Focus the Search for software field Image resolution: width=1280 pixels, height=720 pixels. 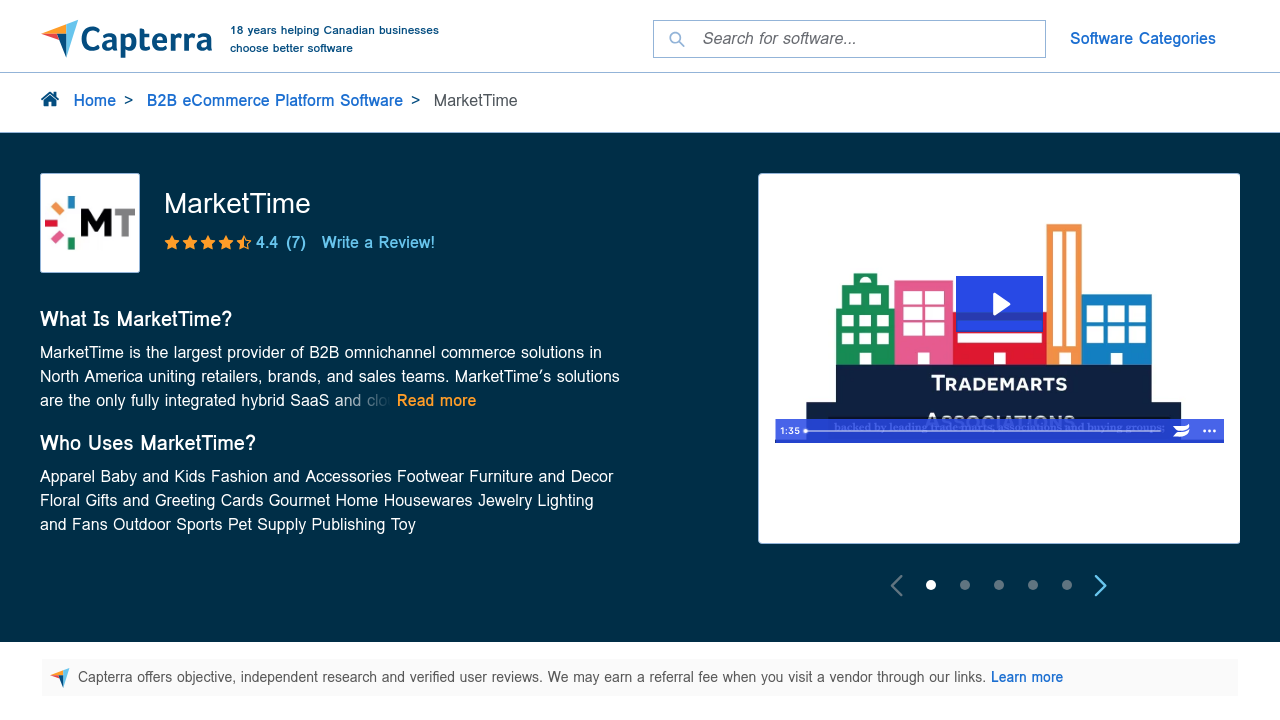coord(849,39)
